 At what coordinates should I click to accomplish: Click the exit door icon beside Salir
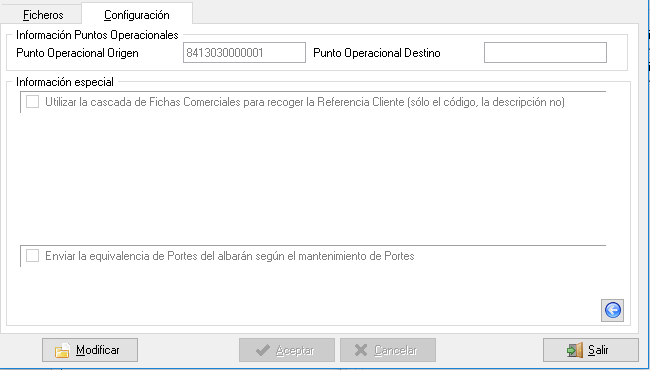[x=575, y=351]
